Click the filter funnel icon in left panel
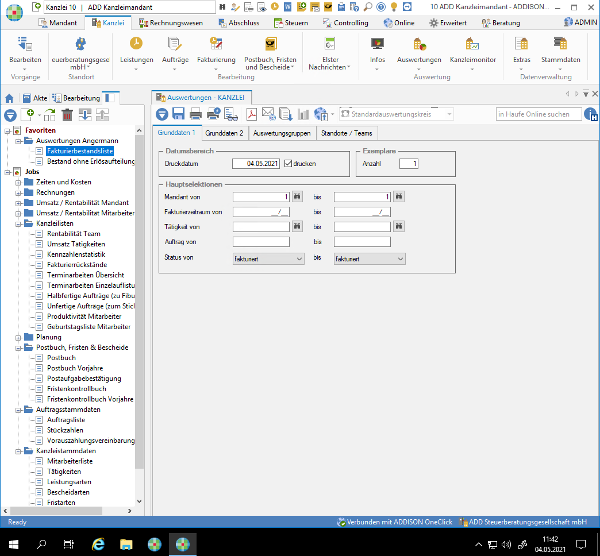 coord(10,115)
